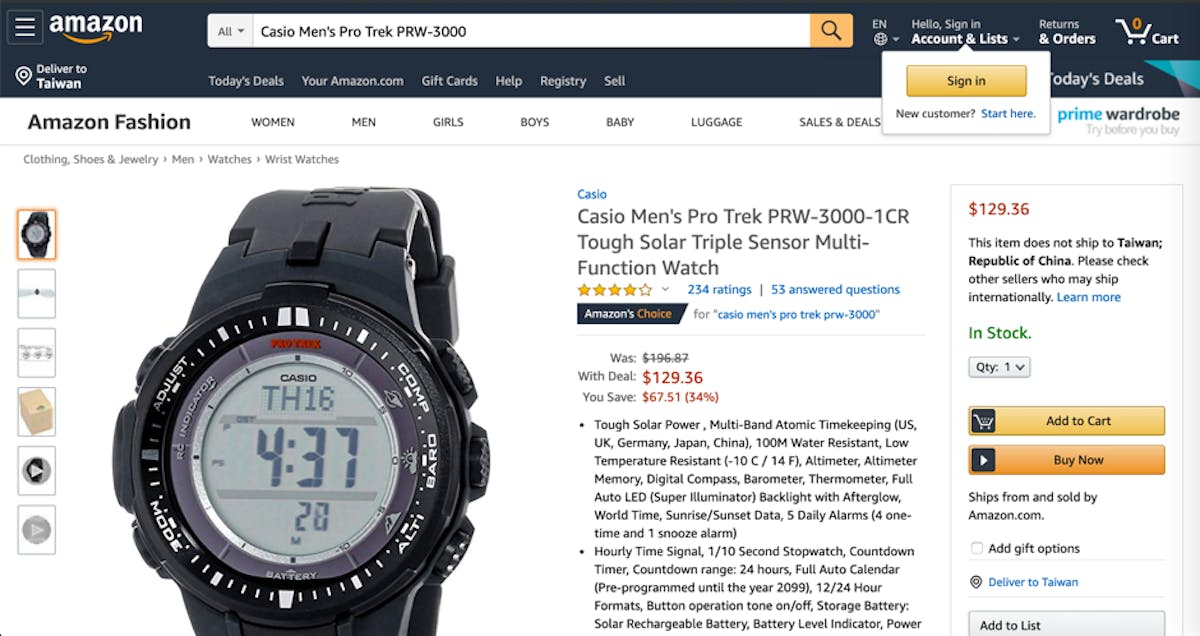Click the cart icon on Add to Cart
This screenshot has width=1200, height=636.
click(x=983, y=421)
